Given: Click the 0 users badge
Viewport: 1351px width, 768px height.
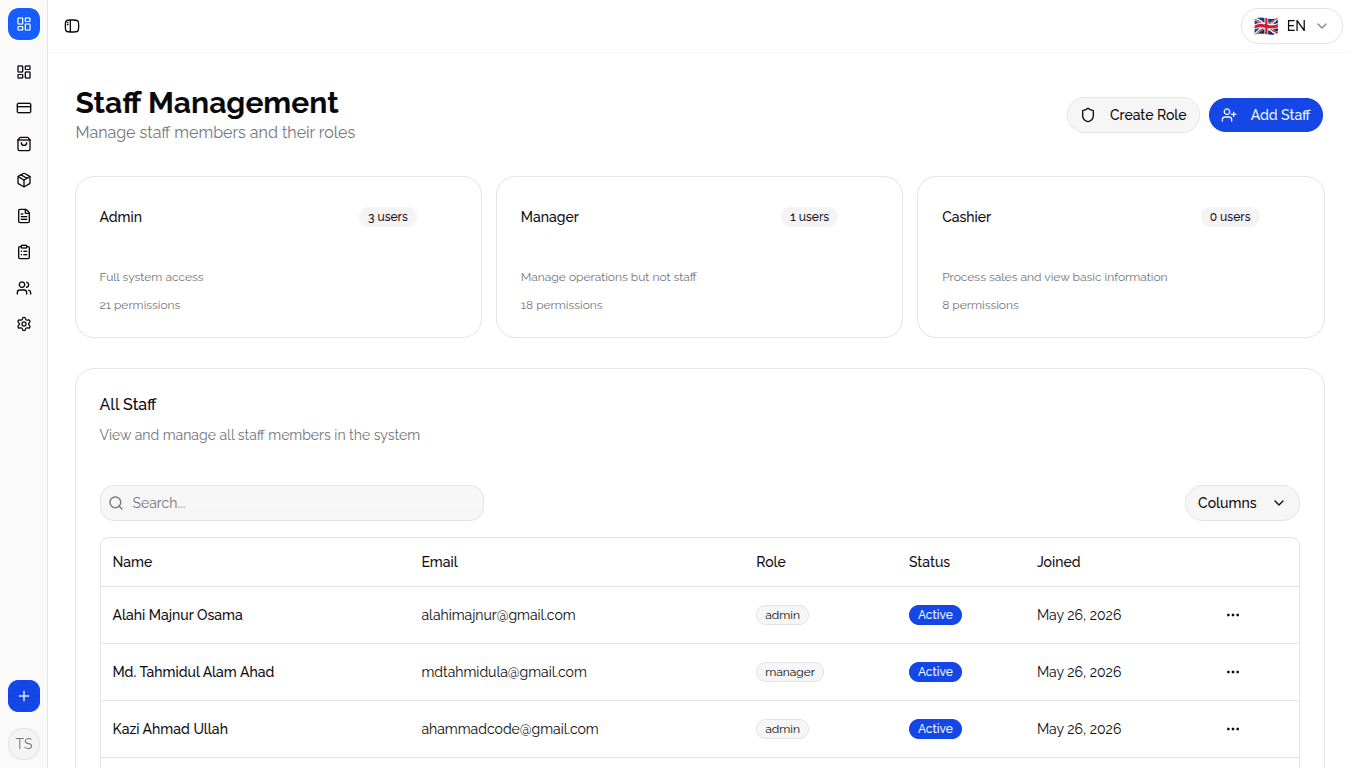Looking at the screenshot, I should pyautogui.click(x=1230, y=217).
